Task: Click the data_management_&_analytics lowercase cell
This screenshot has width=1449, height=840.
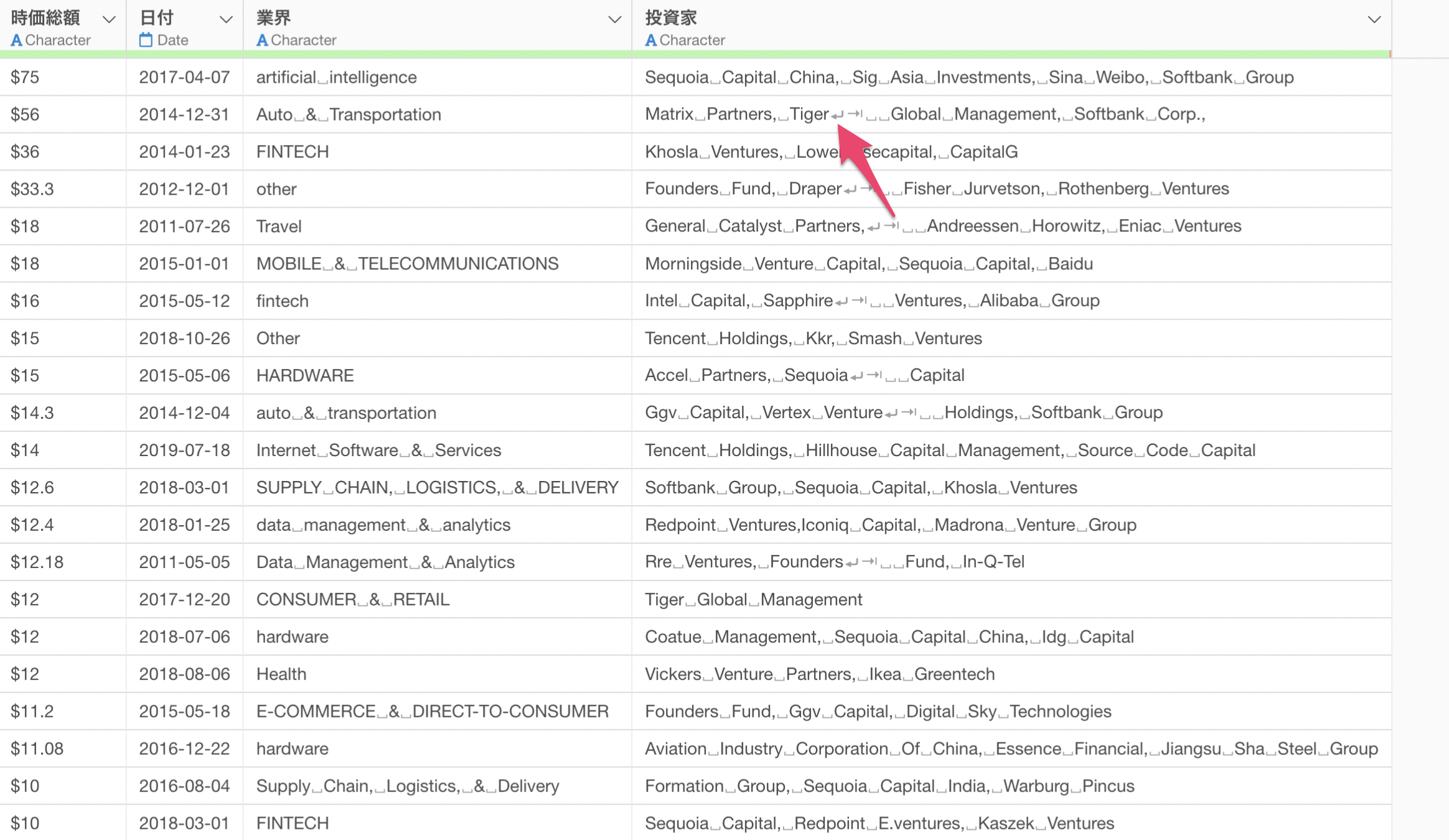Action: pyautogui.click(x=438, y=525)
